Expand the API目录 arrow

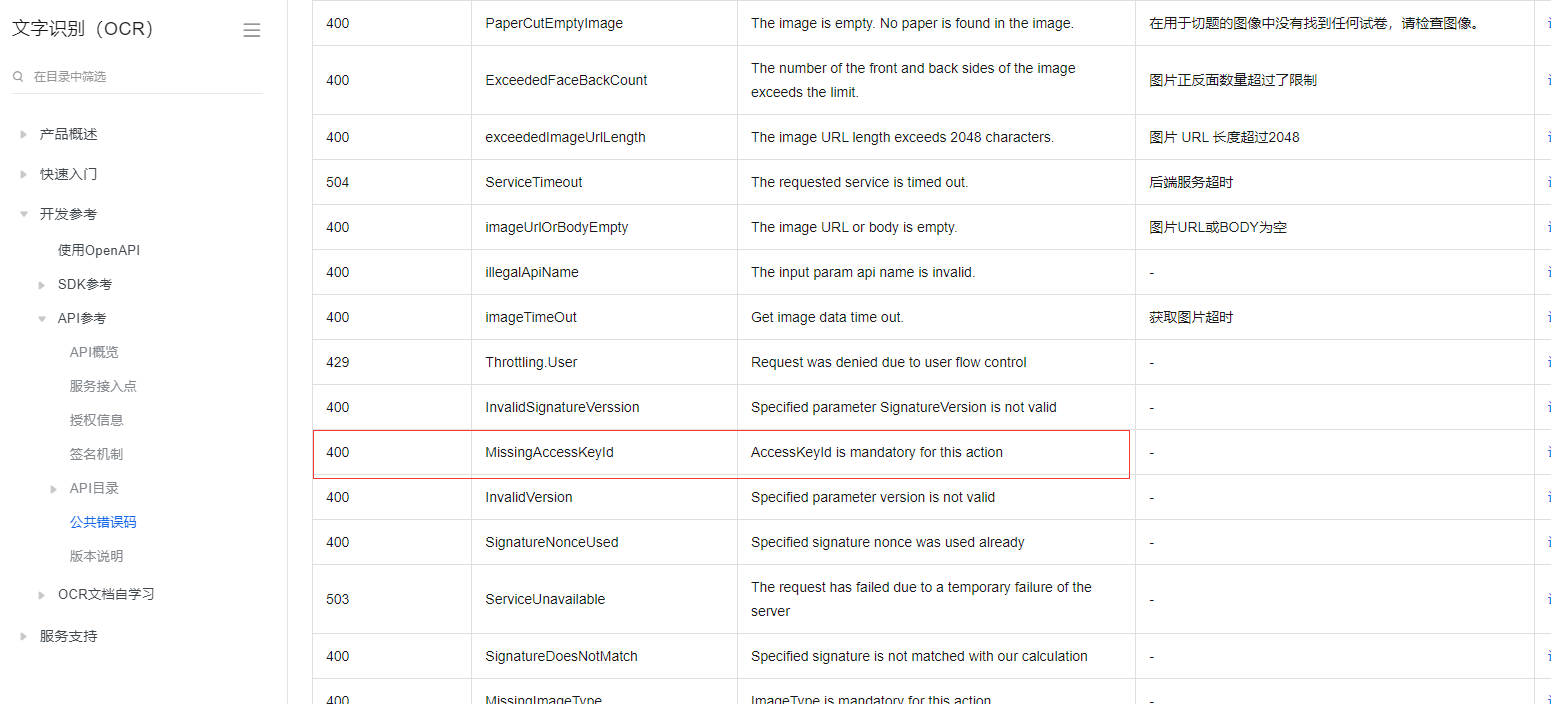coord(54,489)
